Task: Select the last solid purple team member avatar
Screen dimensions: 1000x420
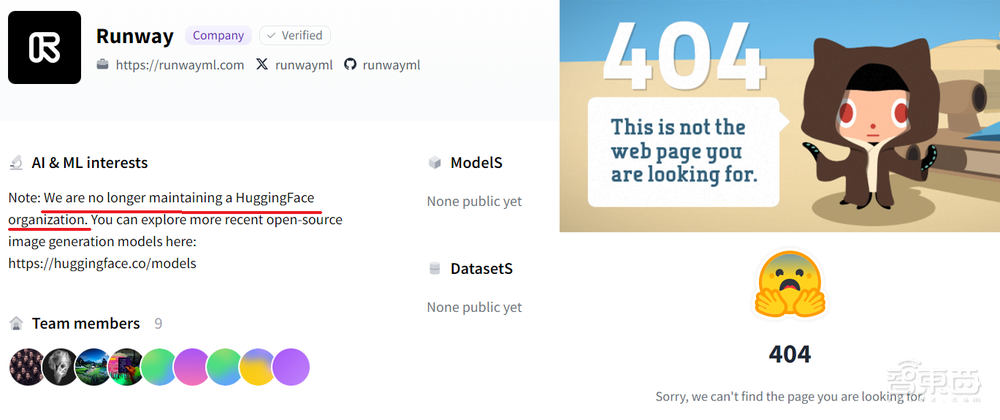Action: coord(291,367)
